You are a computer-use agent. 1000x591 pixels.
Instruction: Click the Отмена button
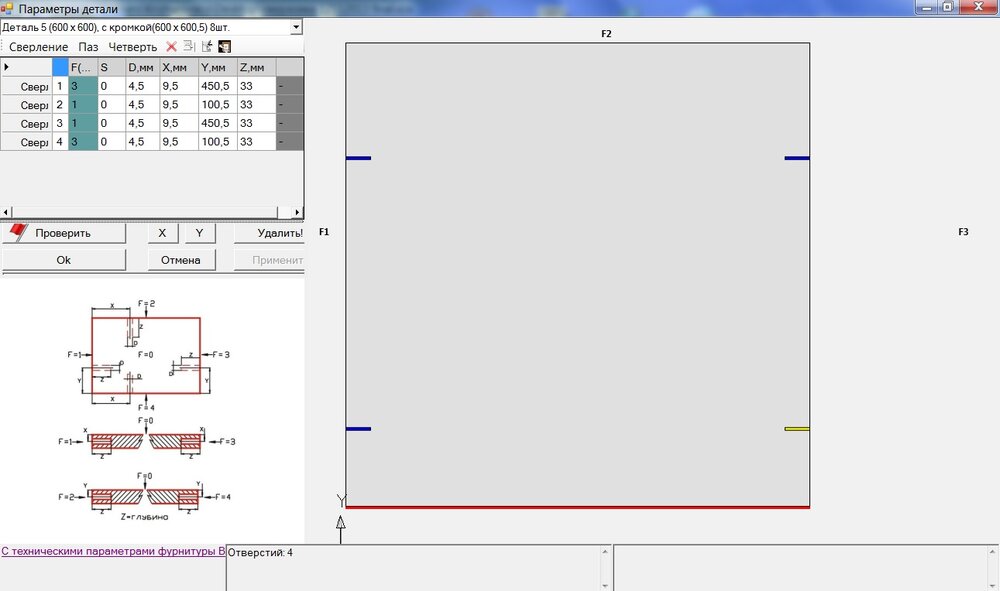tap(181, 260)
